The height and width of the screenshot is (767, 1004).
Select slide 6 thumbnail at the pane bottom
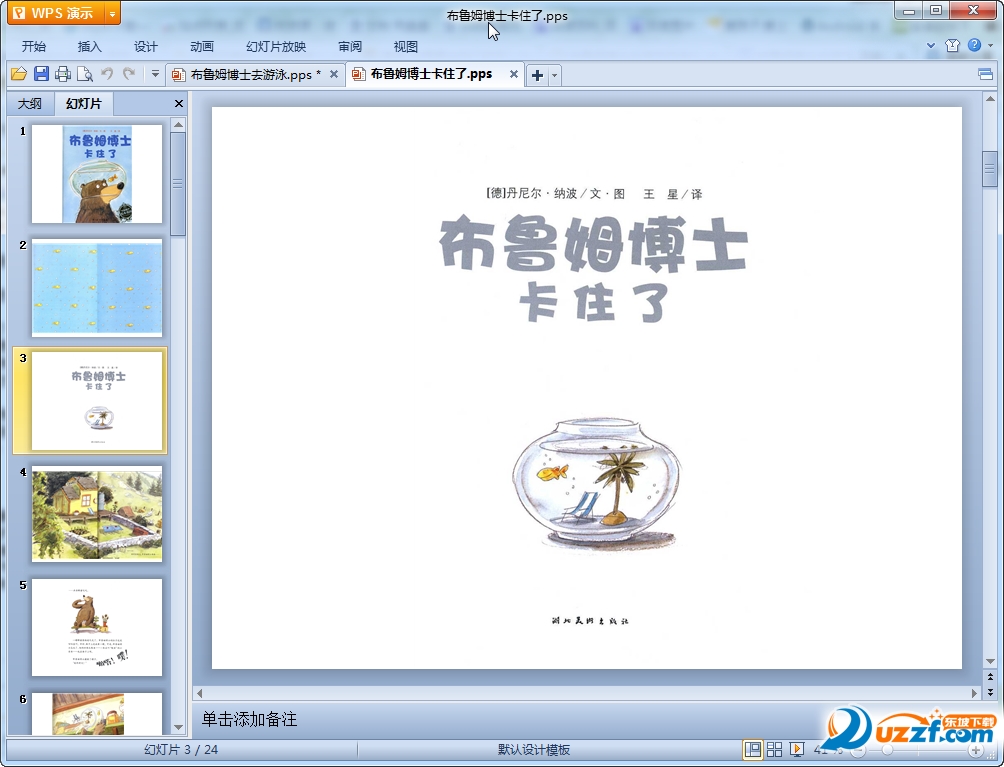coord(97,713)
